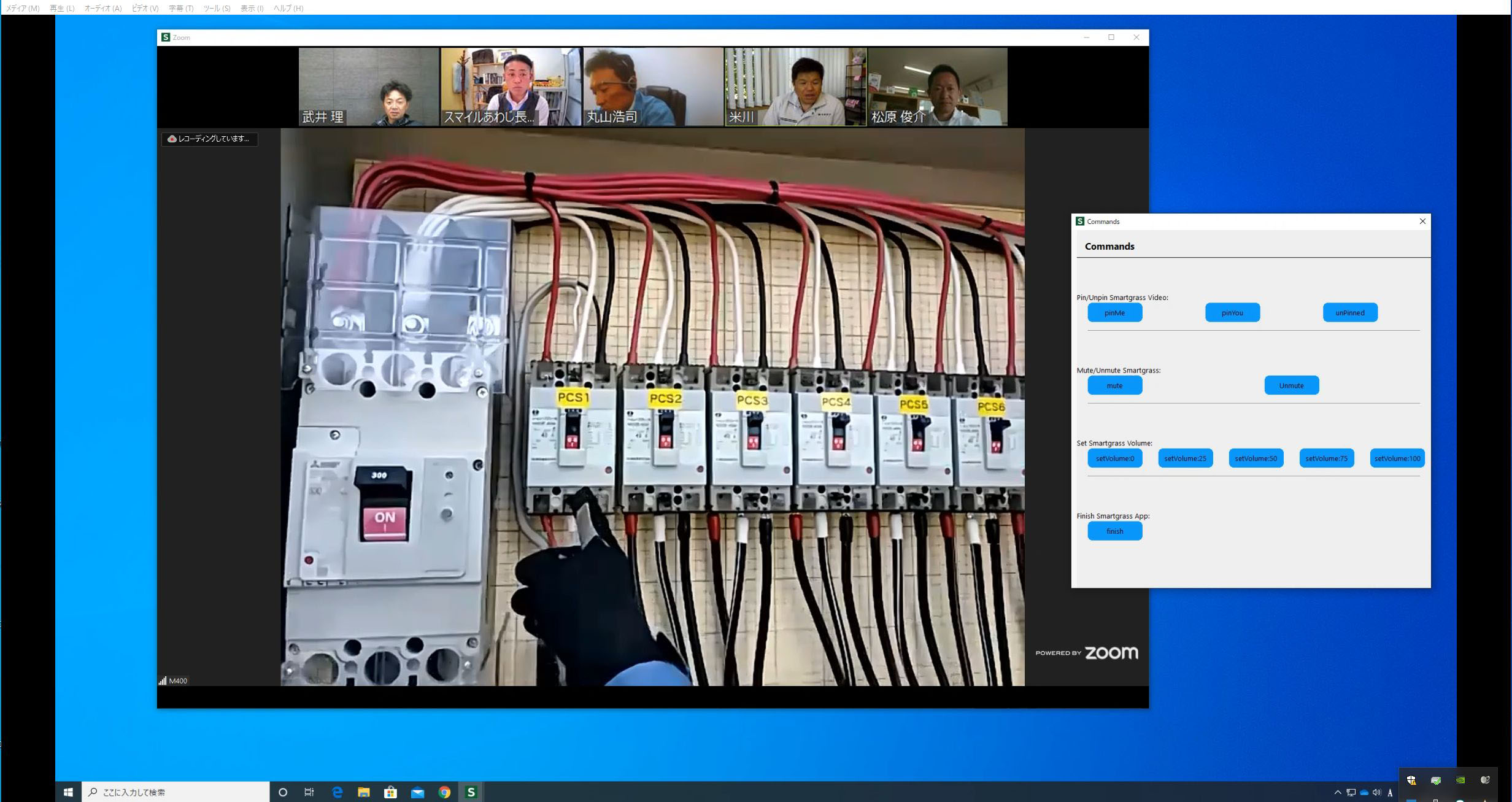Maximize the Zoom window
1512x802 pixels.
[x=1111, y=37]
